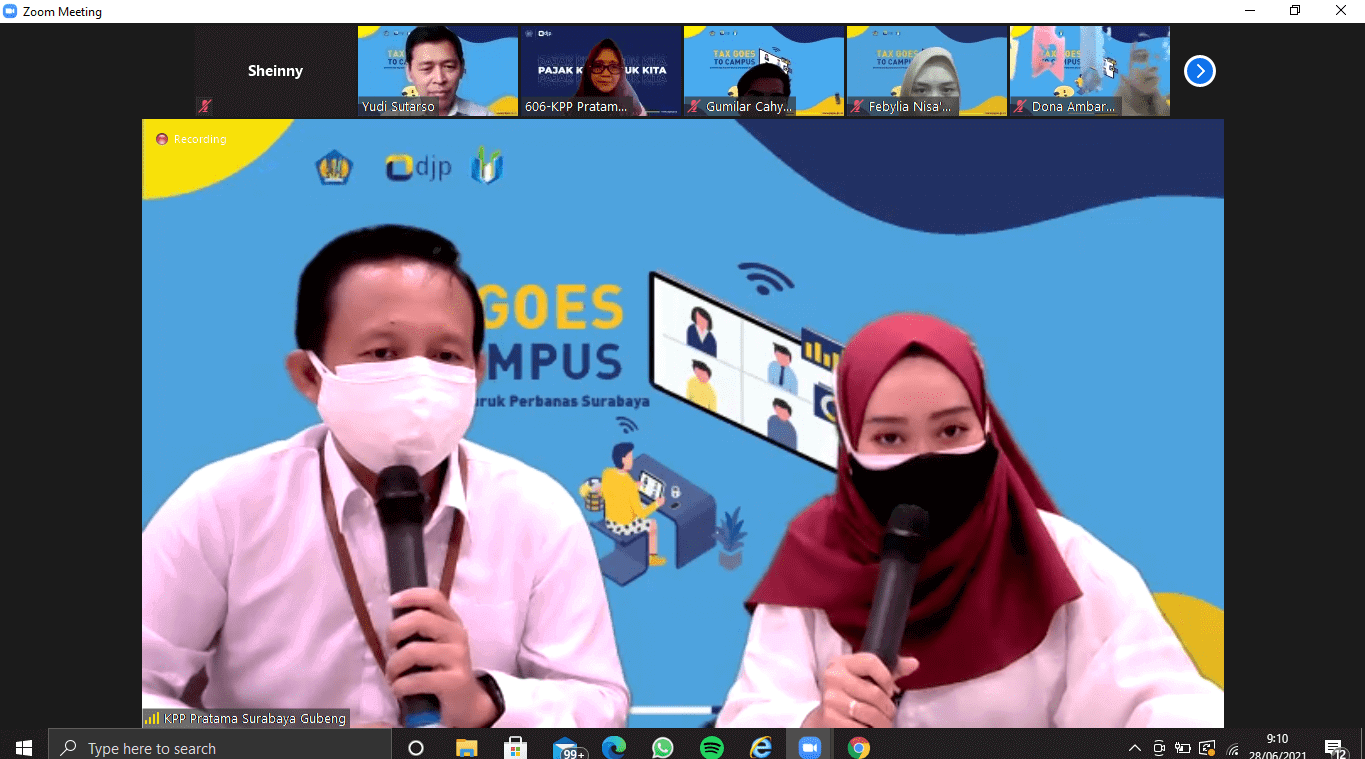Launch WhatsApp from the taskbar

click(663, 747)
